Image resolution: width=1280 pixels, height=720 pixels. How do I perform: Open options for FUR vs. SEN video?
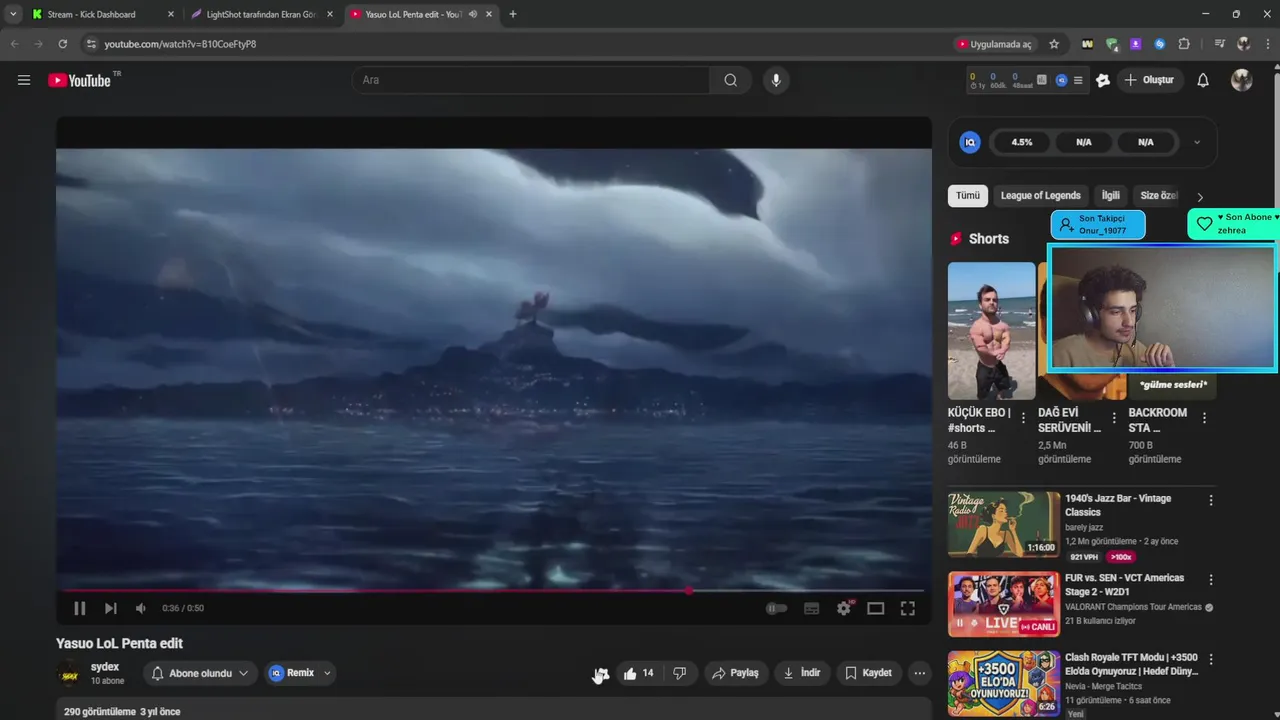point(1211,580)
